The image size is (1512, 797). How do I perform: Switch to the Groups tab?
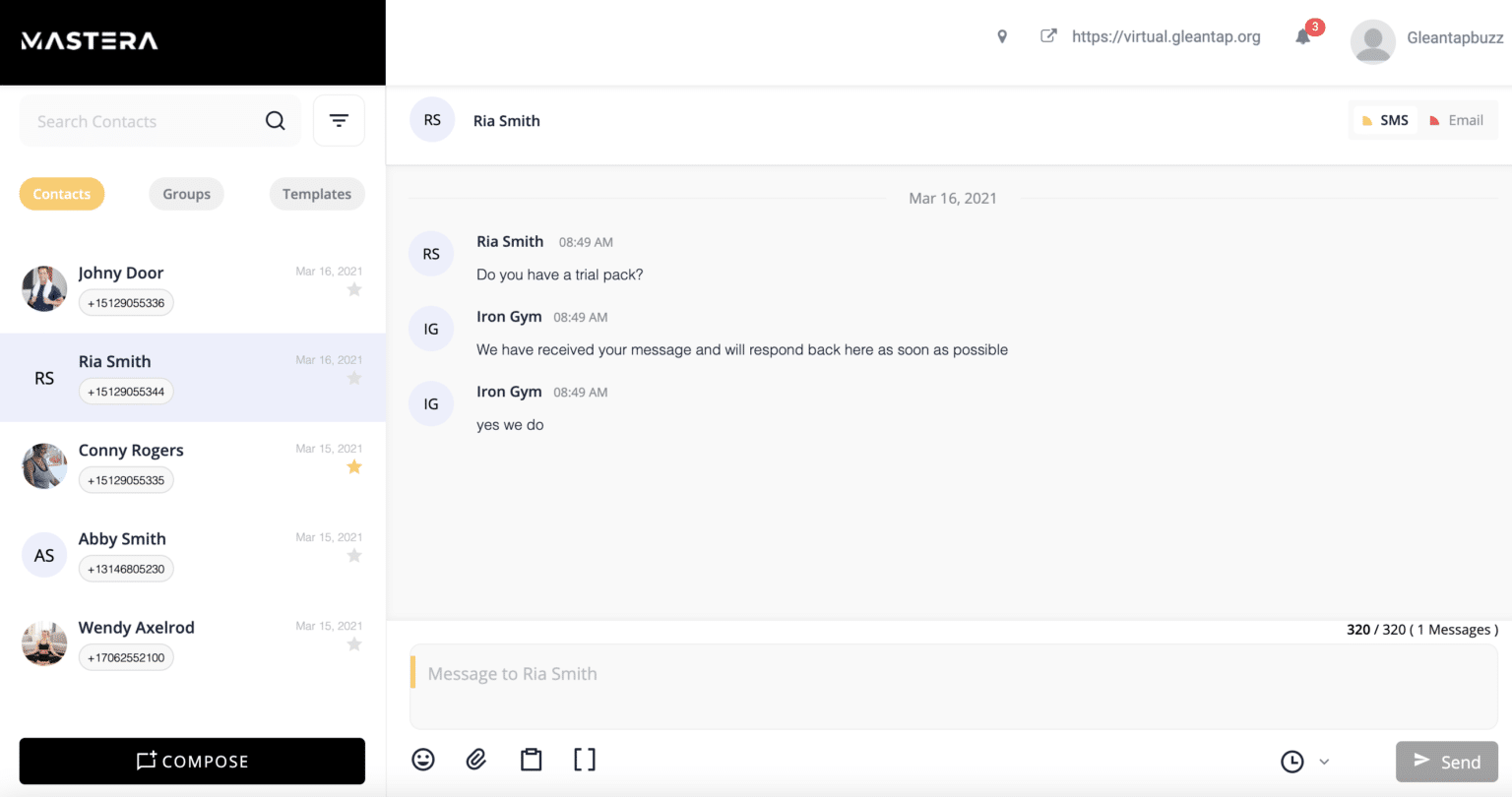click(x=186, y=194)
